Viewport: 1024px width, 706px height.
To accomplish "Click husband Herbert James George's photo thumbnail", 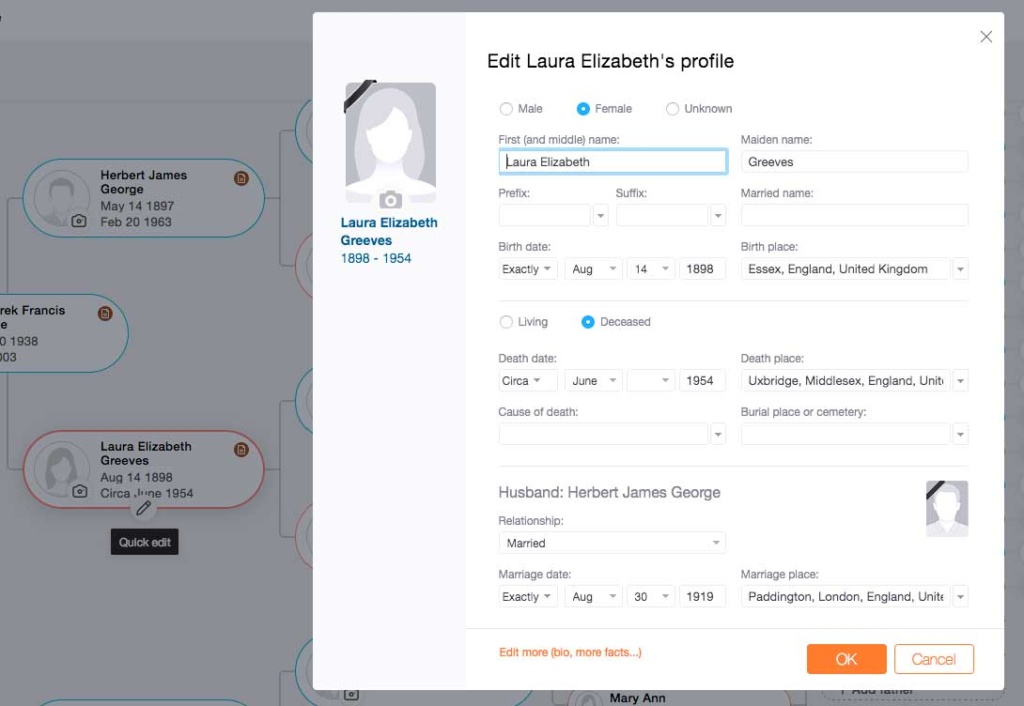I will tap(946, 509).
